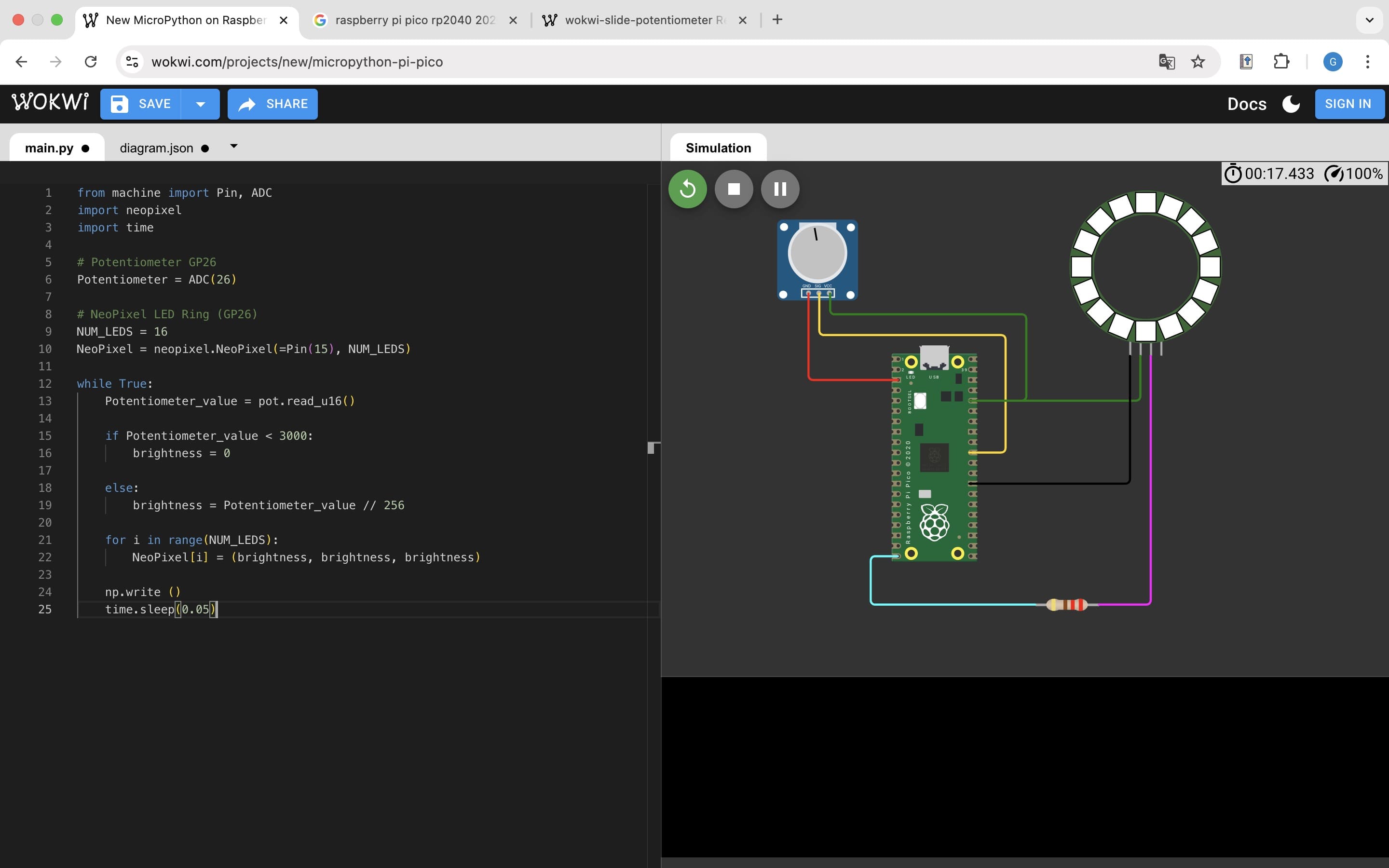This screenshot has height=868, width=1389.
Task: View site information icon in address bar
Action: point(132,61)
